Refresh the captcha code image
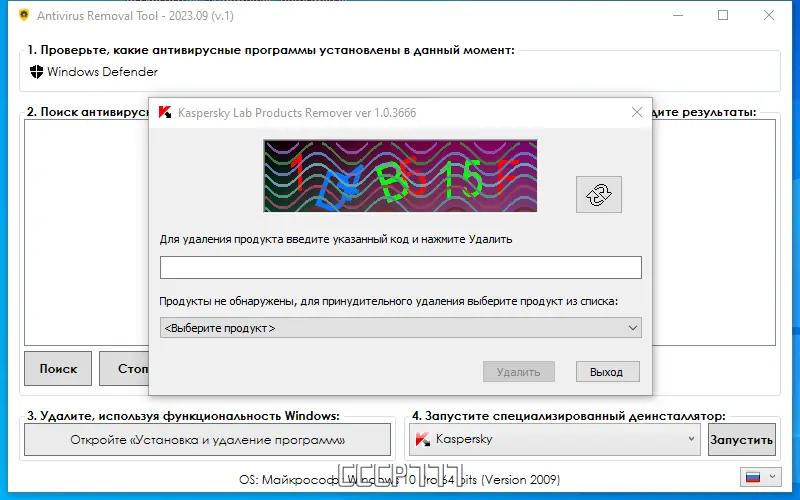 tap(598, 194)
